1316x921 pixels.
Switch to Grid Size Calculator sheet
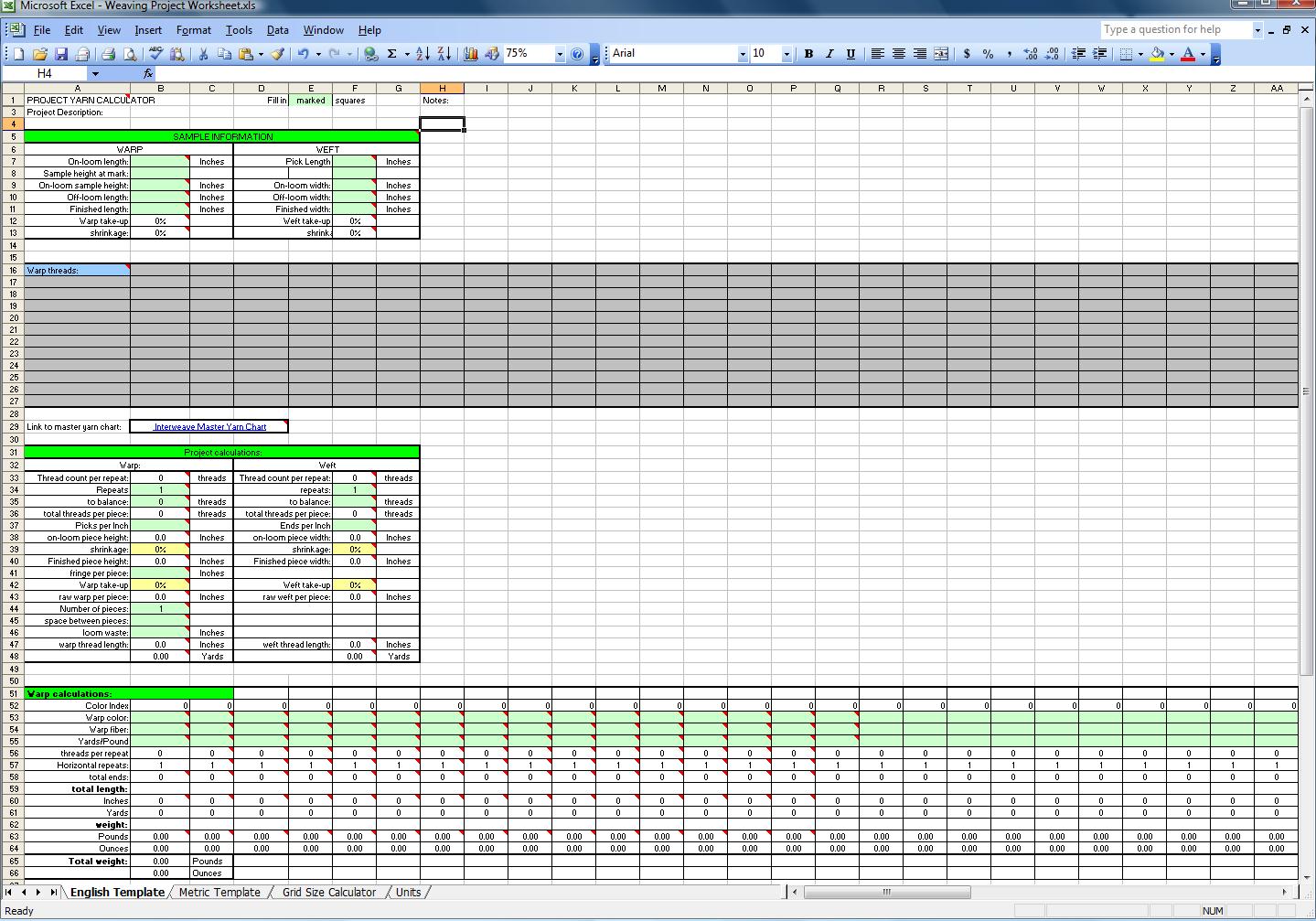[328, 892]
